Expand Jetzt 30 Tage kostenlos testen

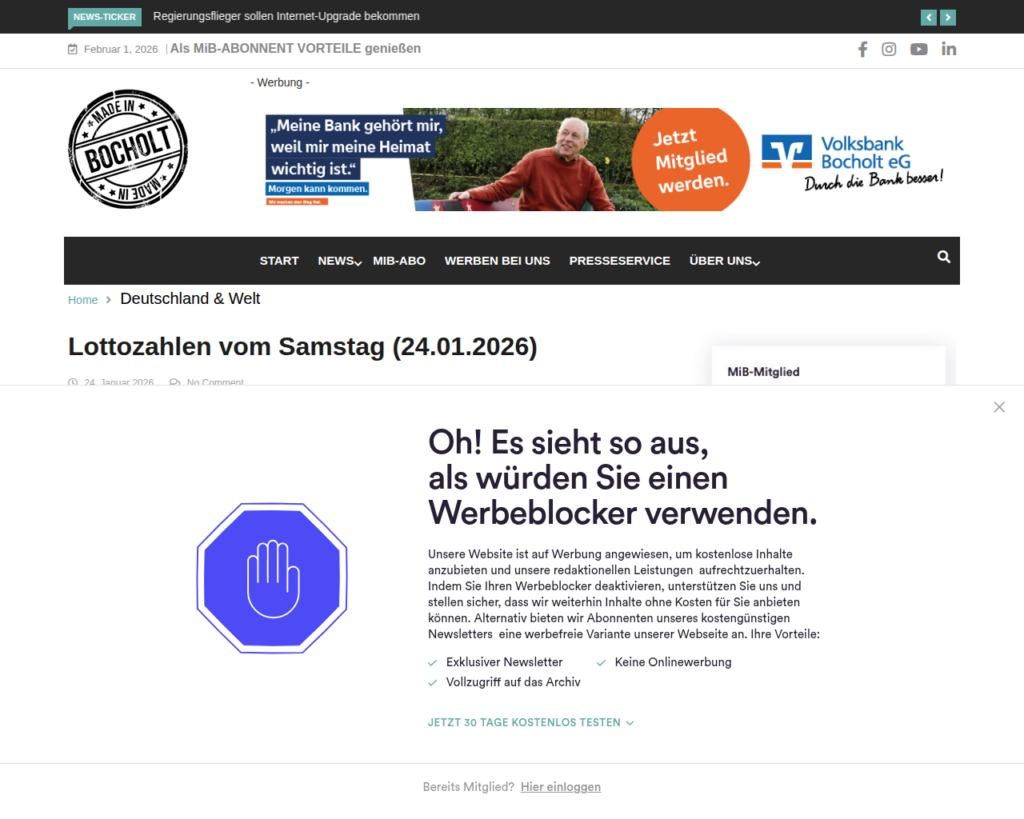coord(530,723)
